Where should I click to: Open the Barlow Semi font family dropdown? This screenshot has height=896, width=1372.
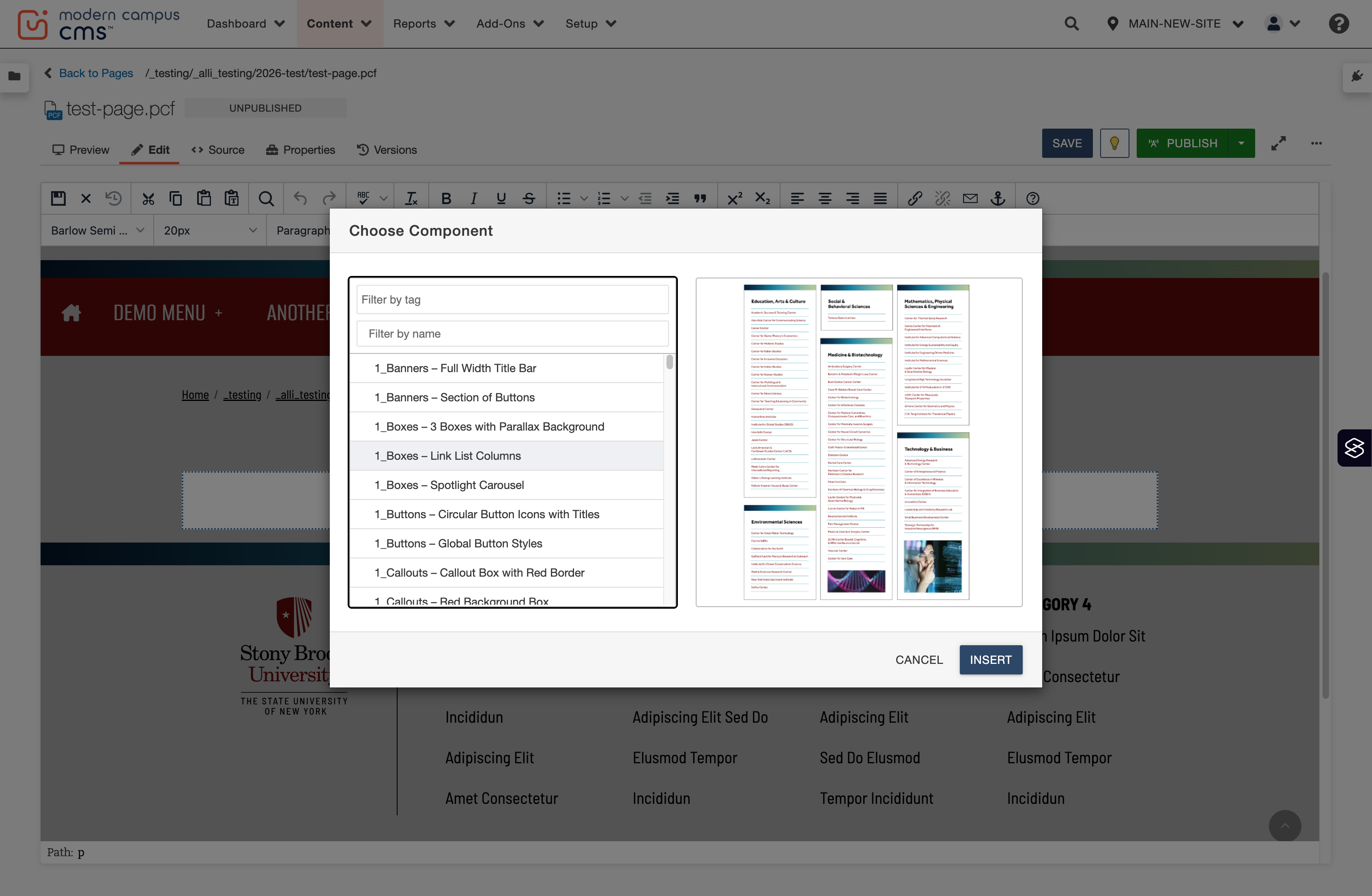[x=97, y=230]
